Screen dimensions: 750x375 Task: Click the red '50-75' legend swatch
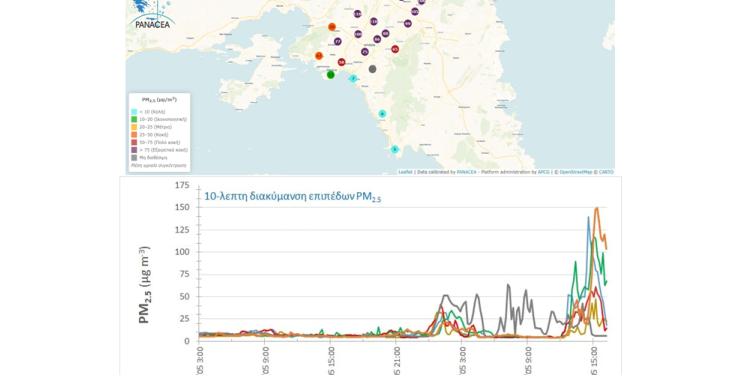click(134, 142)
